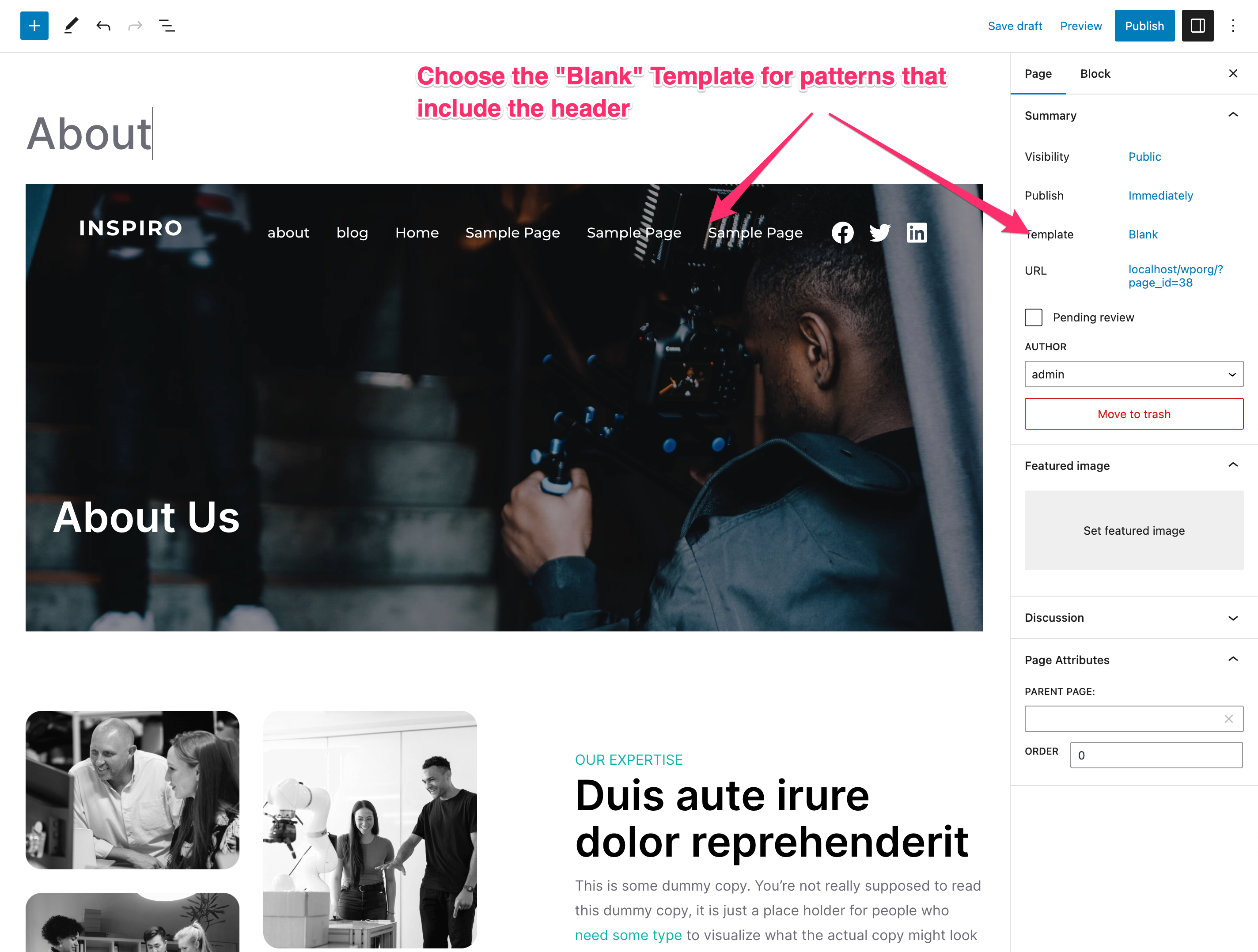Click the blog menu item
This screenshot has width=1258, height=952.
(352, 232)
